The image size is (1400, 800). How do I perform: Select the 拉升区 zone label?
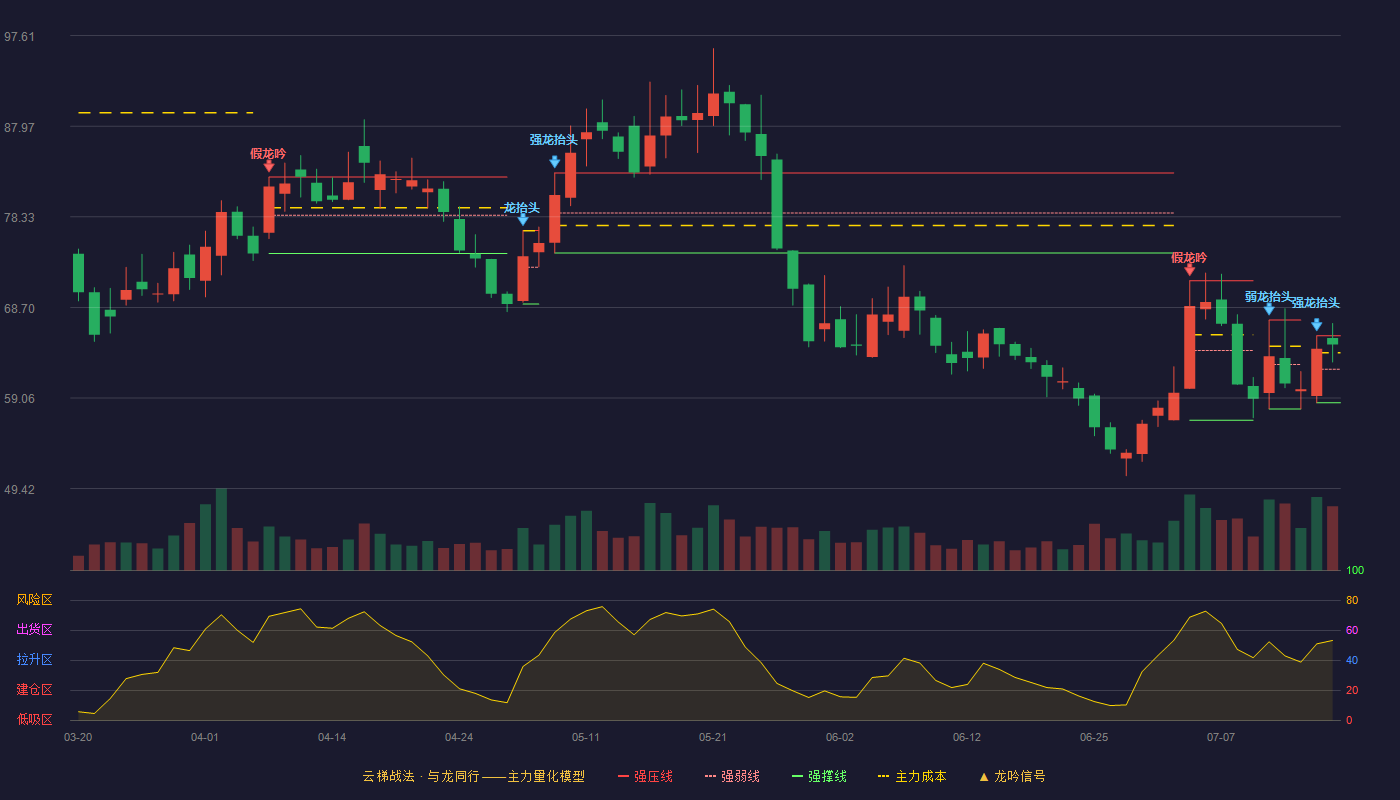click(34, 660)
